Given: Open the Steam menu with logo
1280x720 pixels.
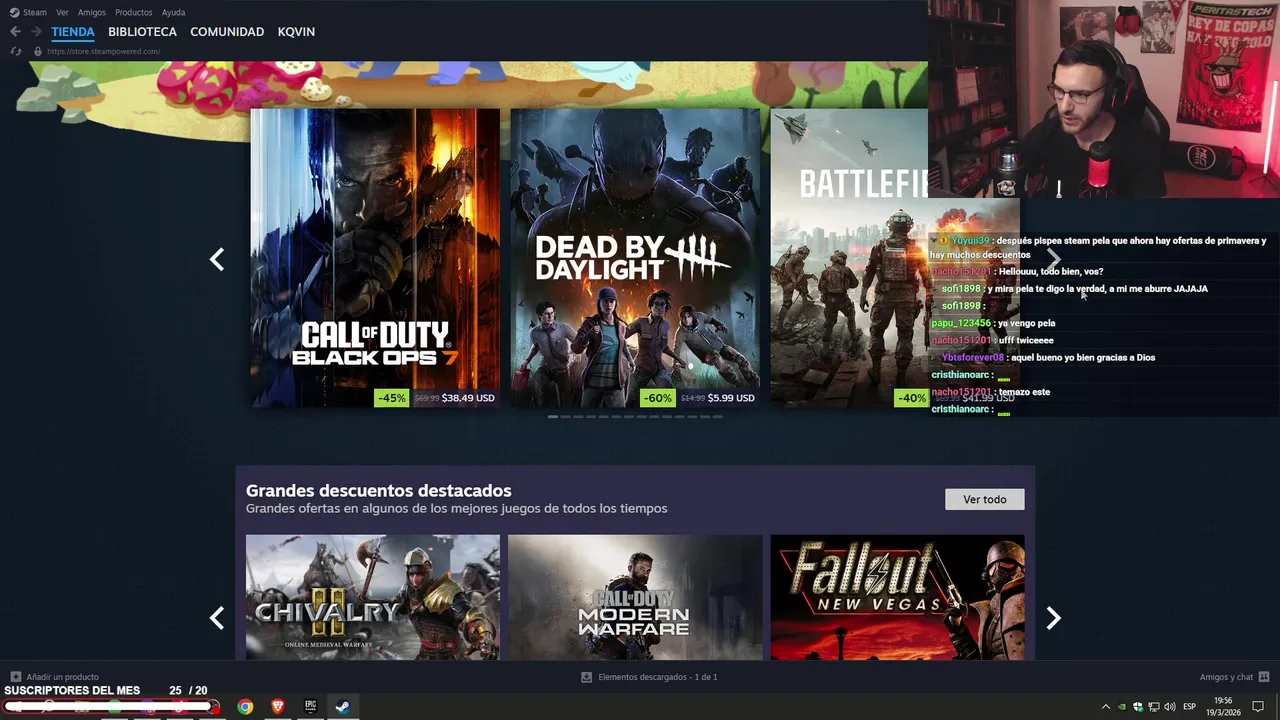Looking at the screenshot, I should [x=28, y=12].
